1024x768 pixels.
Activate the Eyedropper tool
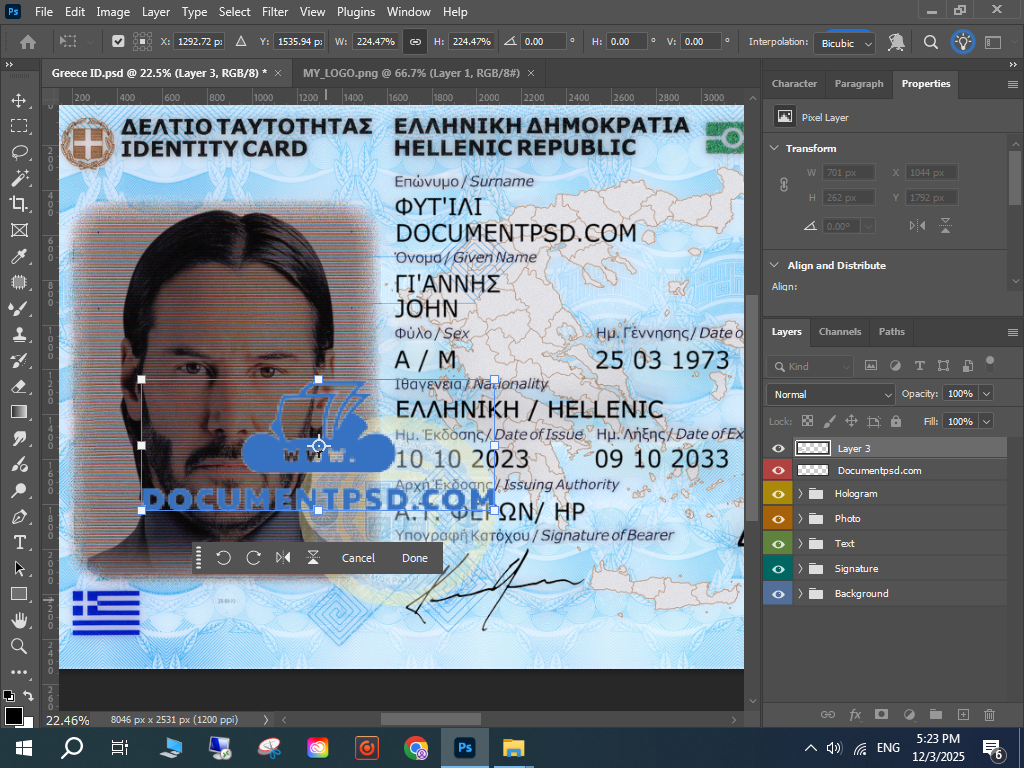[19, 256]
